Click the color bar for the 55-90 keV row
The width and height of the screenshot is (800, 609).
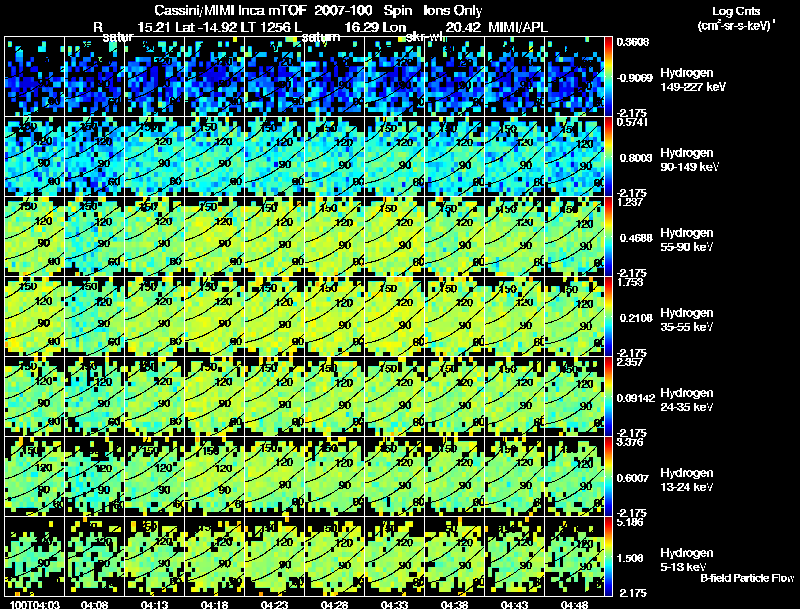(608, 237)
